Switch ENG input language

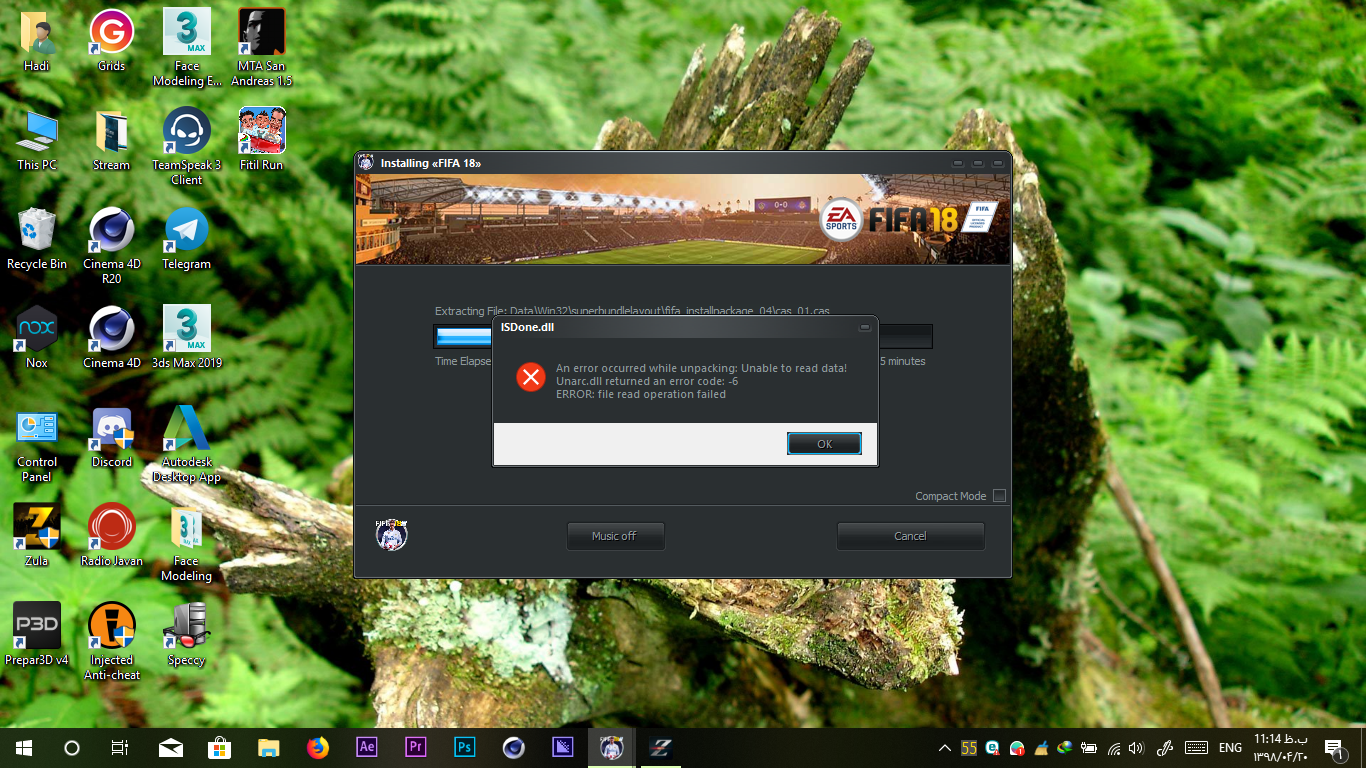[1230, 747]
